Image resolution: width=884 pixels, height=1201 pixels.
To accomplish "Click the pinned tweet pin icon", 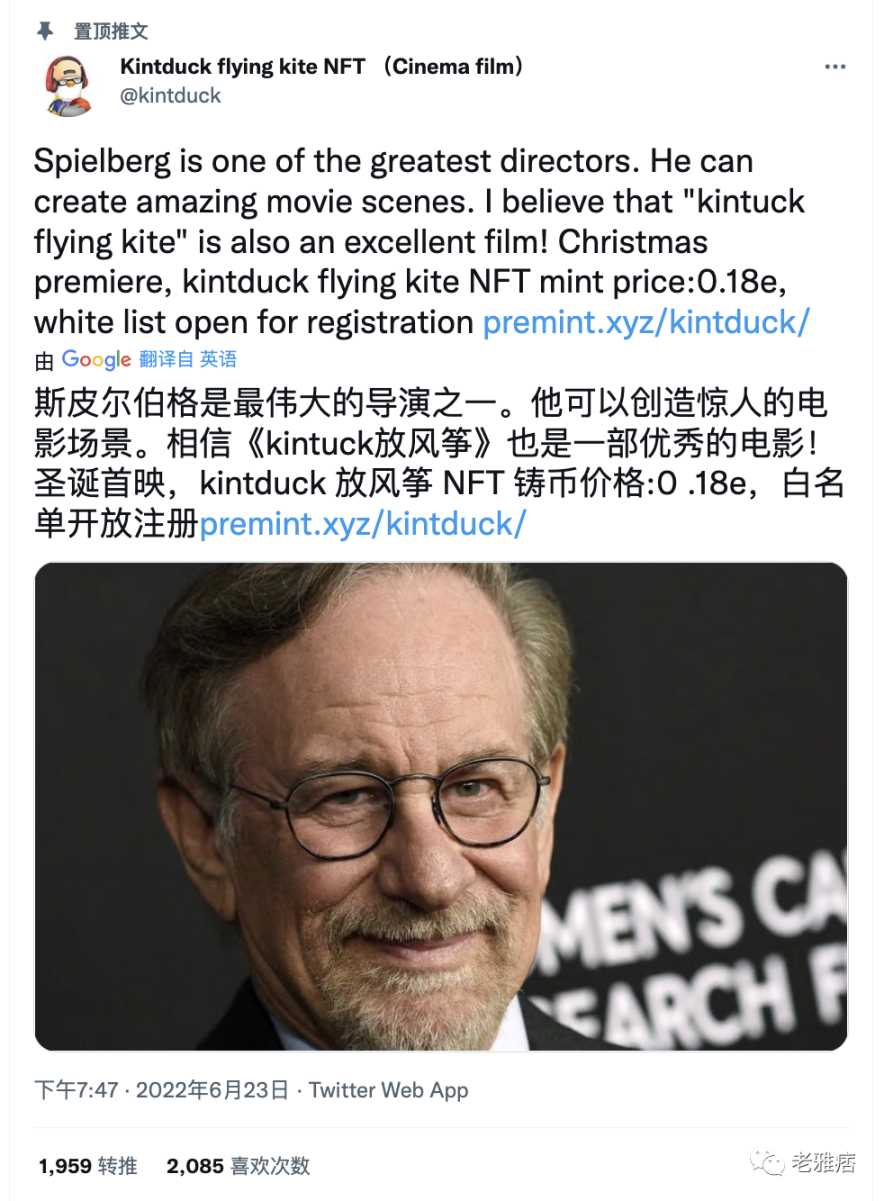I will [45, 31].
